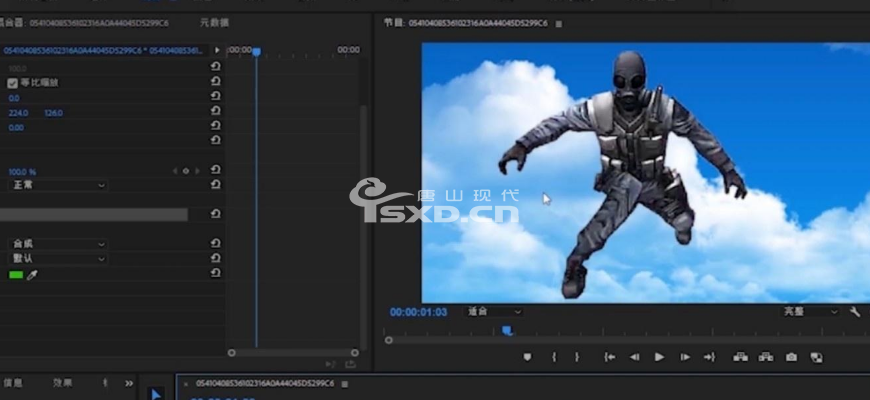
Task: Click effect controls zoom bar left handle
Action: coord(231,353)
